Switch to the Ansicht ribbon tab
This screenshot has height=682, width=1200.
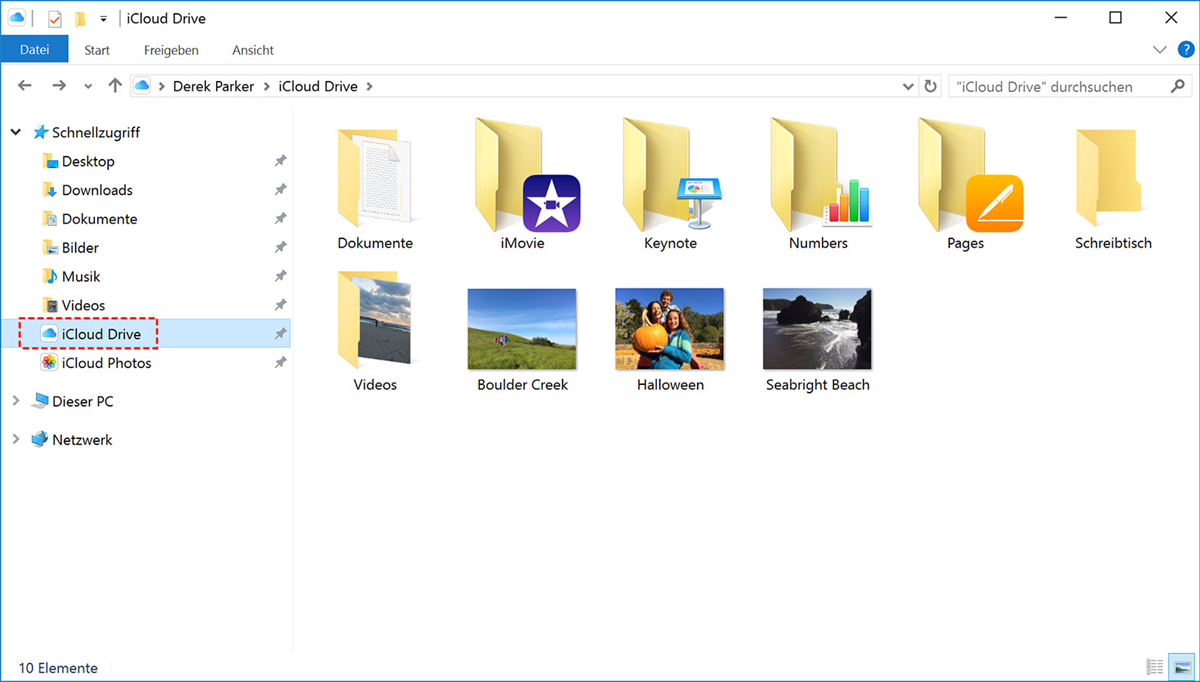tap(253, 50)
